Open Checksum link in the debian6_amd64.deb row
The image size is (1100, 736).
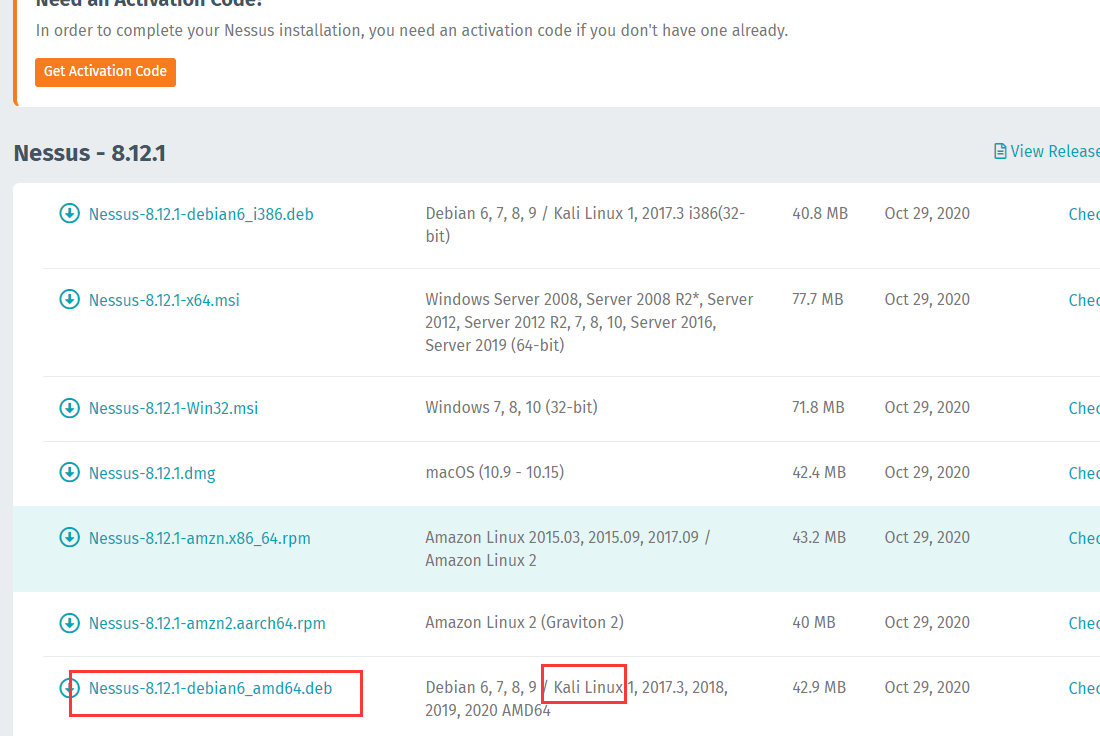point(1084,688)
